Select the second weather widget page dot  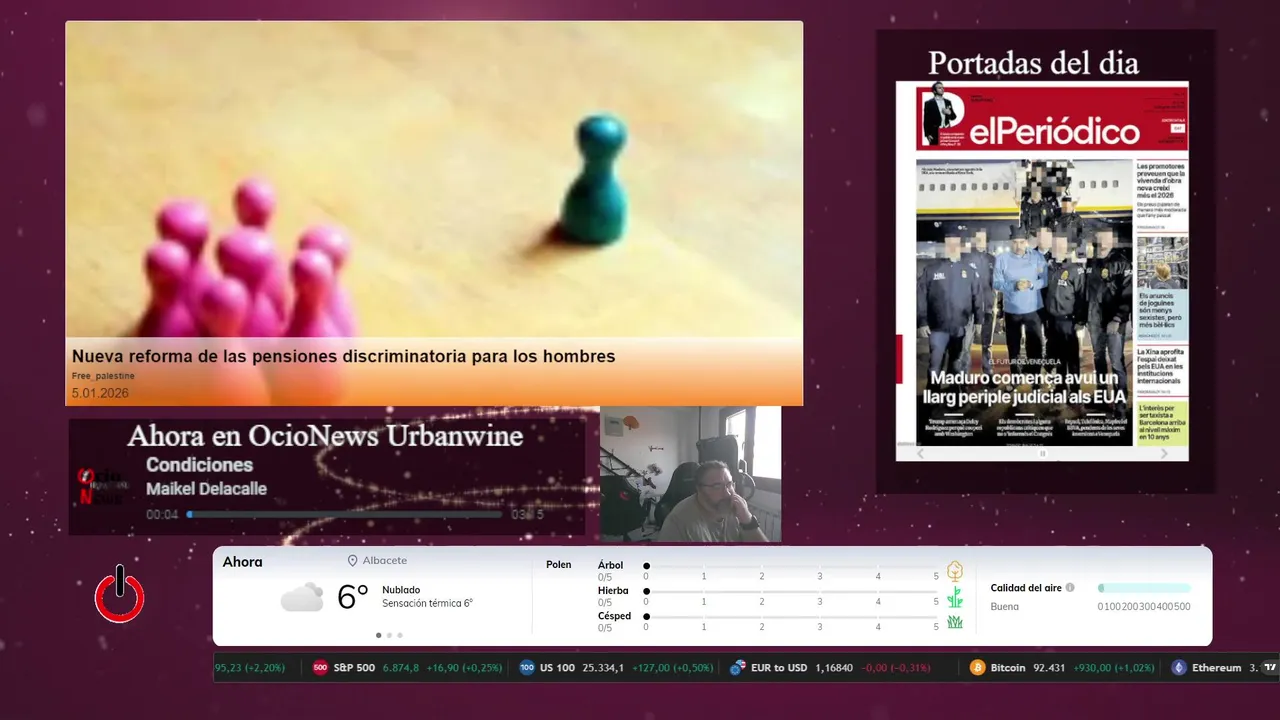(x=389, y=635)
